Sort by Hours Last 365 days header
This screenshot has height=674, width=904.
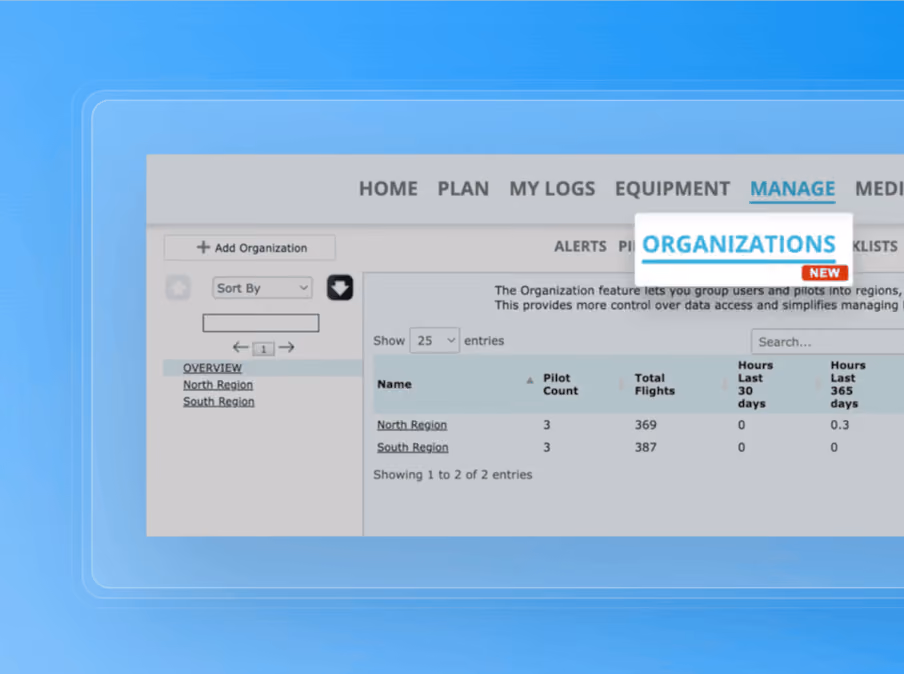tap(848, 384)
